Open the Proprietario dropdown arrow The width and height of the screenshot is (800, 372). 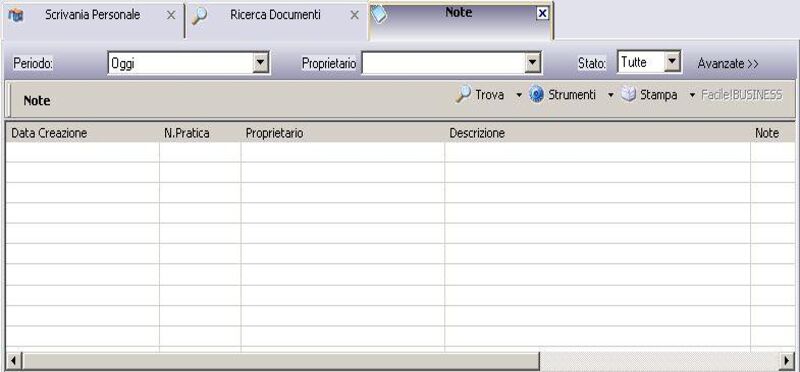533,63
